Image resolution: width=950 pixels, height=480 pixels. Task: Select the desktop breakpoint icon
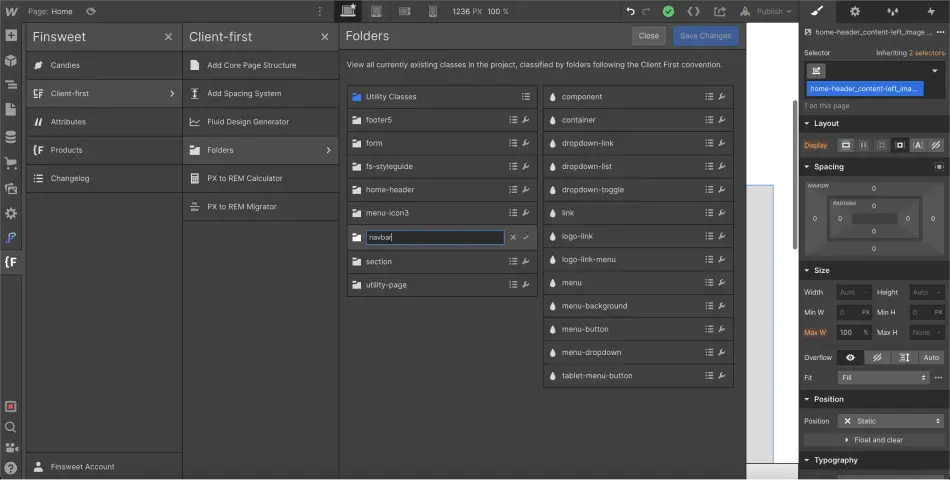point(348,11)
